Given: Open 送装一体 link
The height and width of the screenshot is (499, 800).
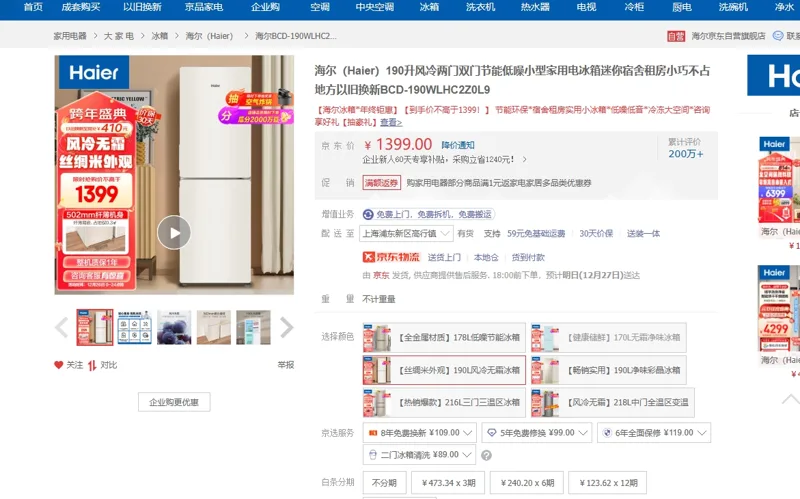Looking at the screenshot, I should (643, 234).
